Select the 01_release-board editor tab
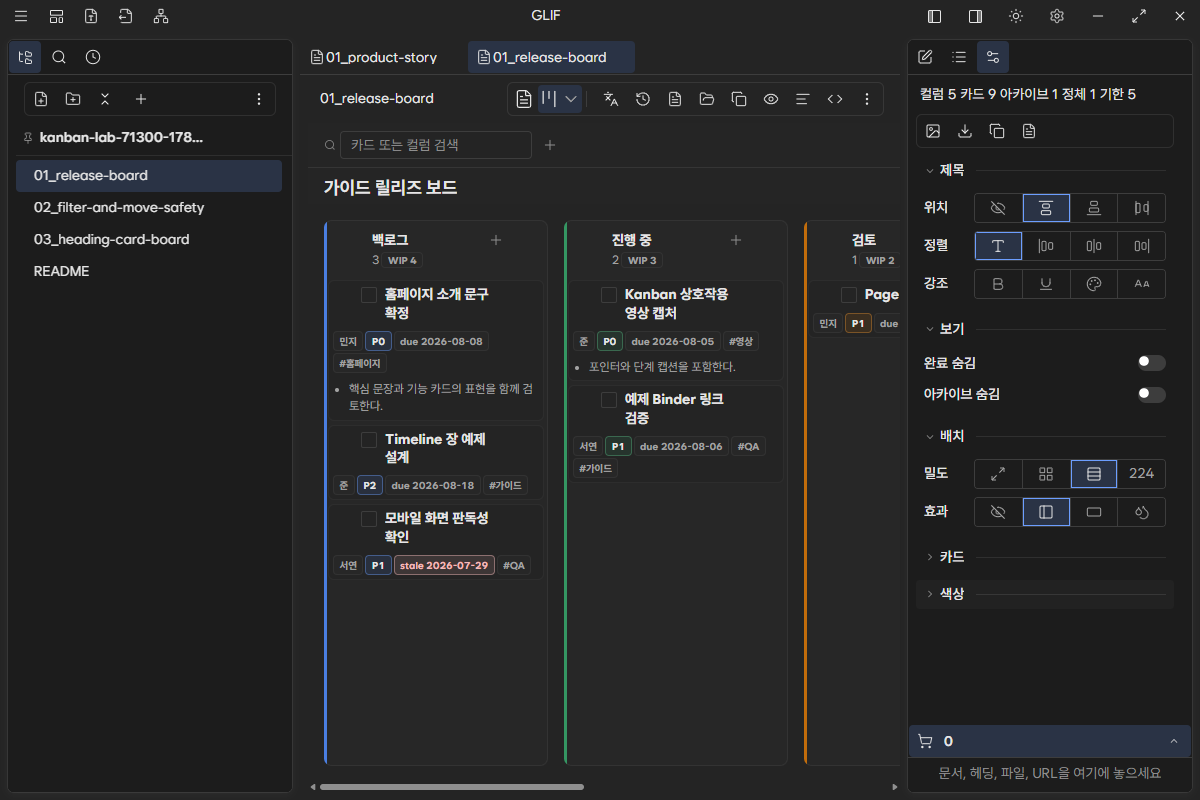This screenshot has width=1200, height=800. click(551, 57)
